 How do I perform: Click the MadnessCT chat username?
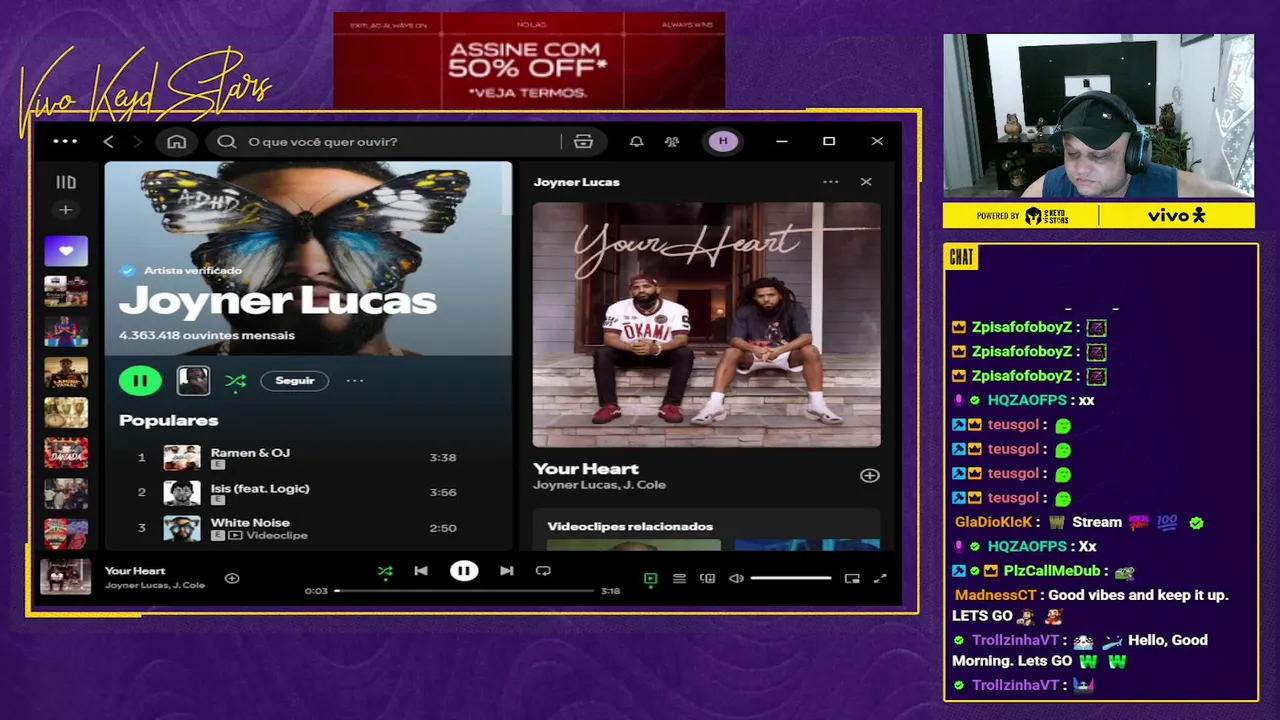[995, 595]
